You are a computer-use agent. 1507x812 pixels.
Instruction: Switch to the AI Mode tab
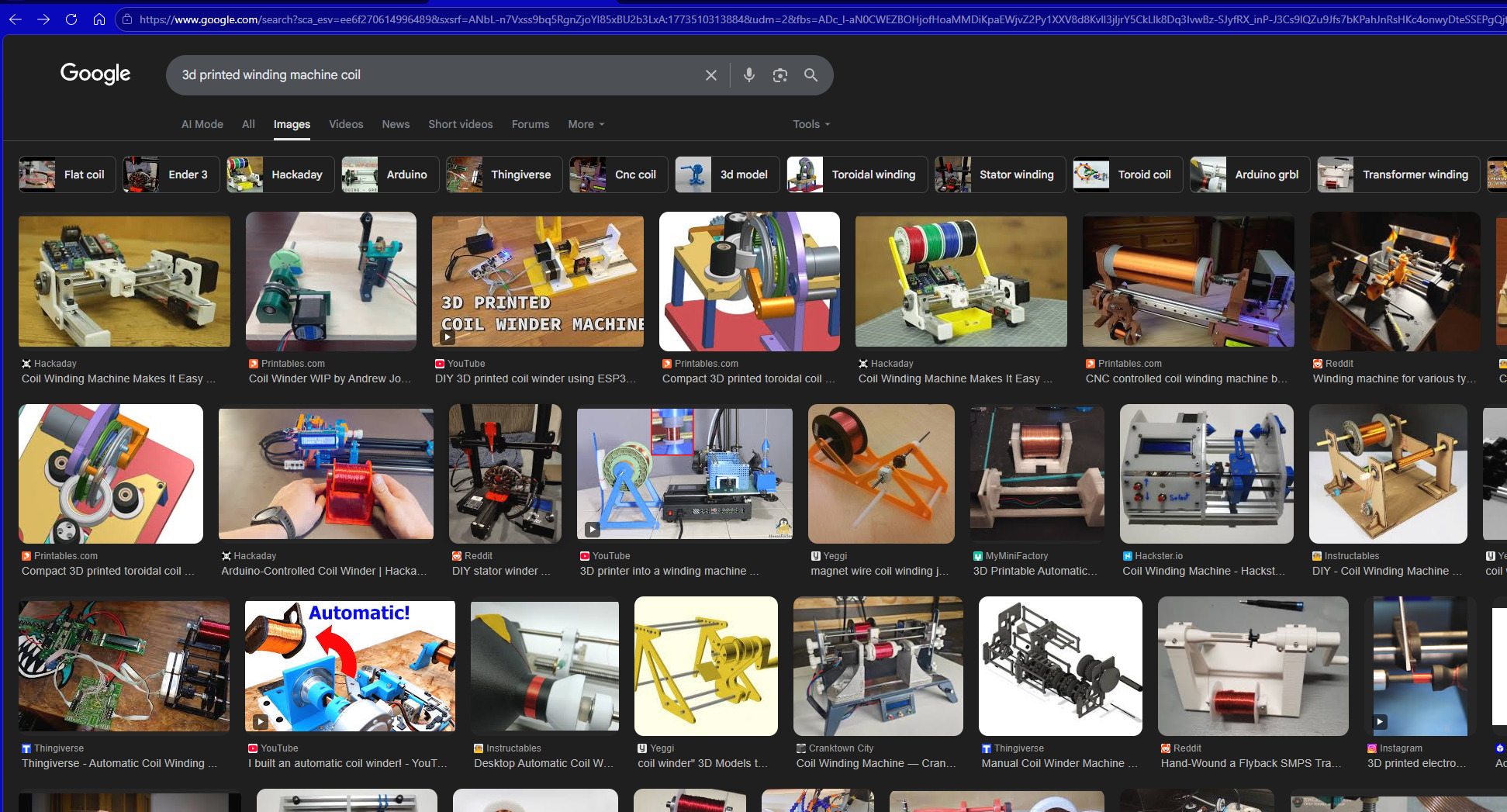(x=202, y=124)
